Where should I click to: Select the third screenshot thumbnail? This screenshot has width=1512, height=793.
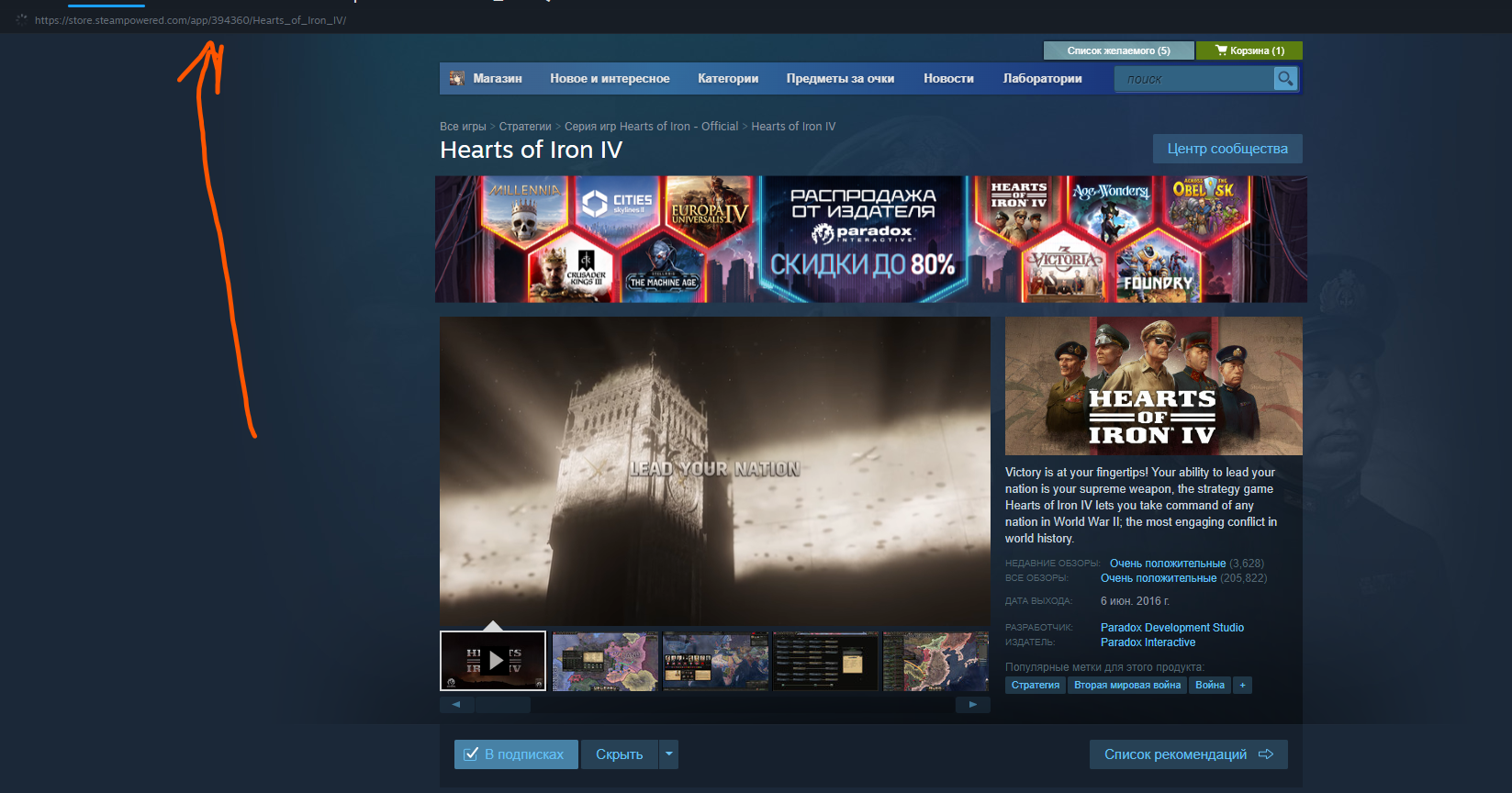click(715, 661)
